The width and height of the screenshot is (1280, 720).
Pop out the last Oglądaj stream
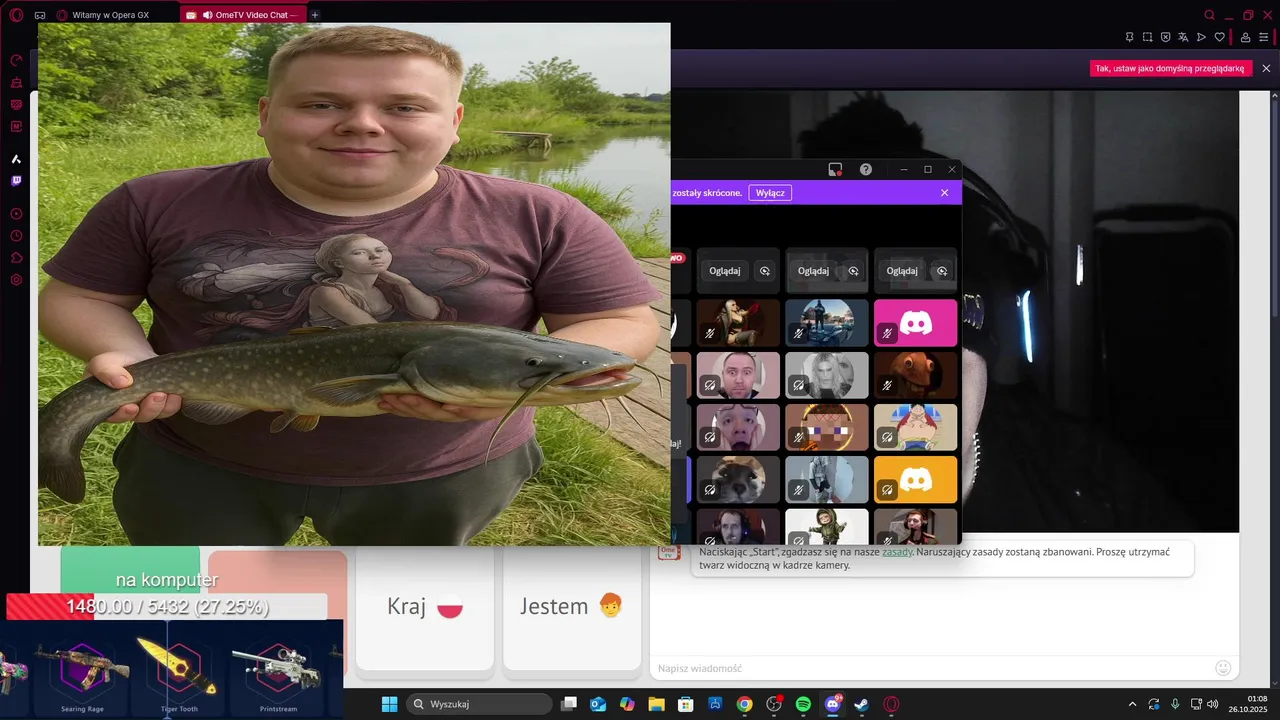coord(942,271)
